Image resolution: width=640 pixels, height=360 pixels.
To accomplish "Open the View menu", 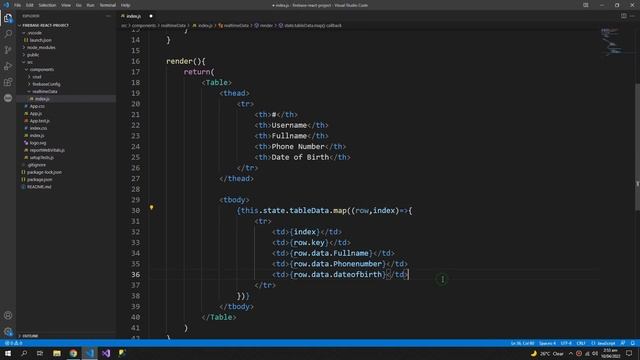I will [66, 5].
